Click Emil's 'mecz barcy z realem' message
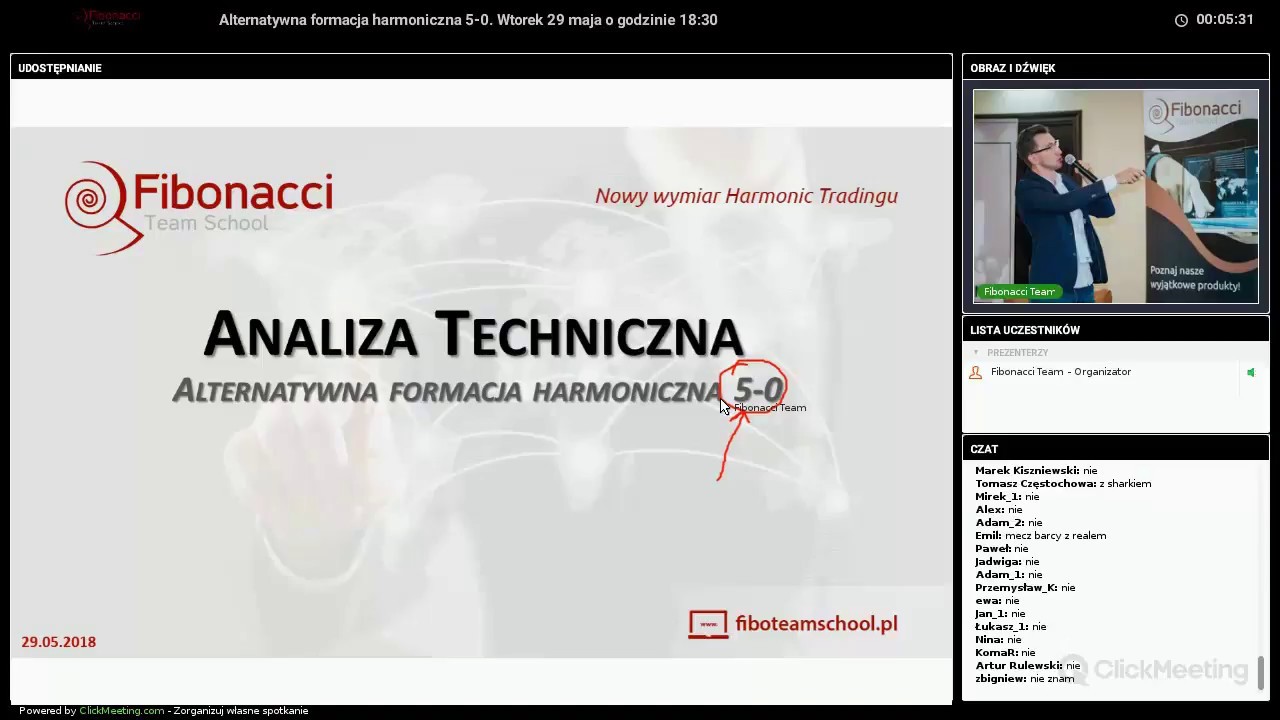 1040,536
